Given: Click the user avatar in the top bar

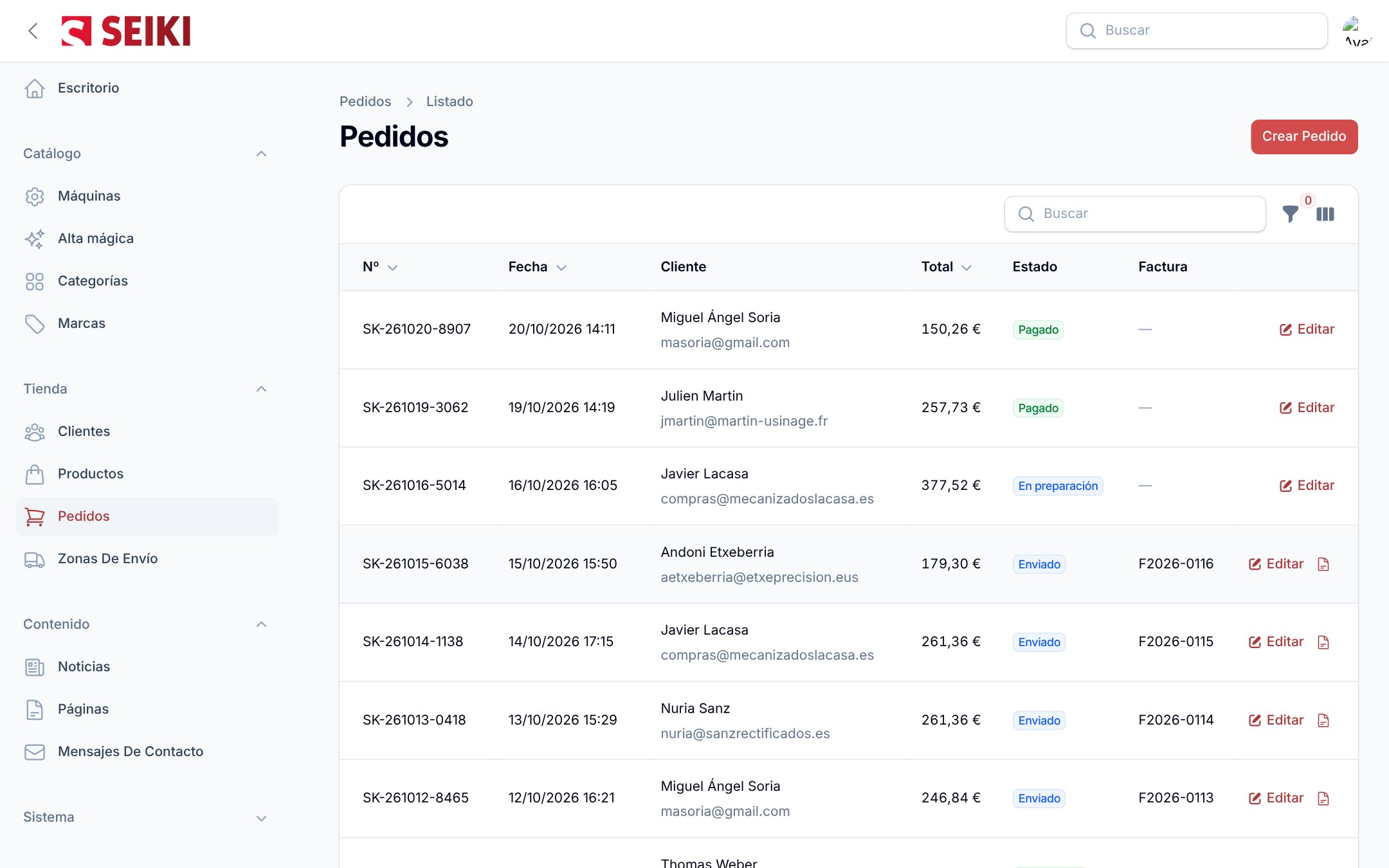Looking at the screenshot, I should tap(1357, 31).
